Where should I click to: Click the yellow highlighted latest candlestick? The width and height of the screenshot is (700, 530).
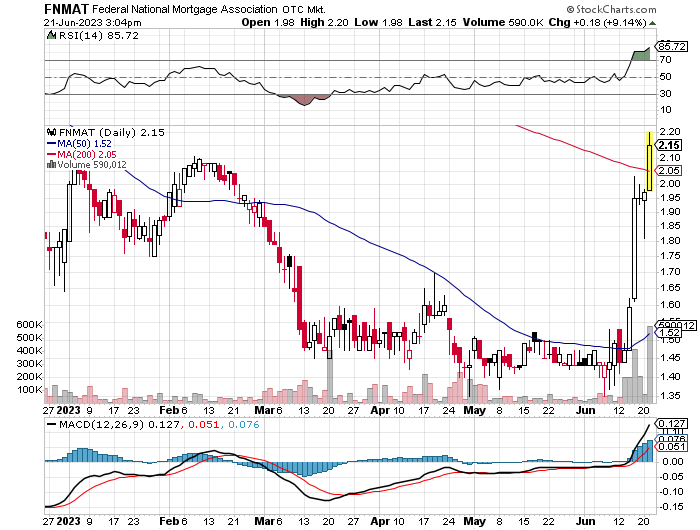(650, 162)
